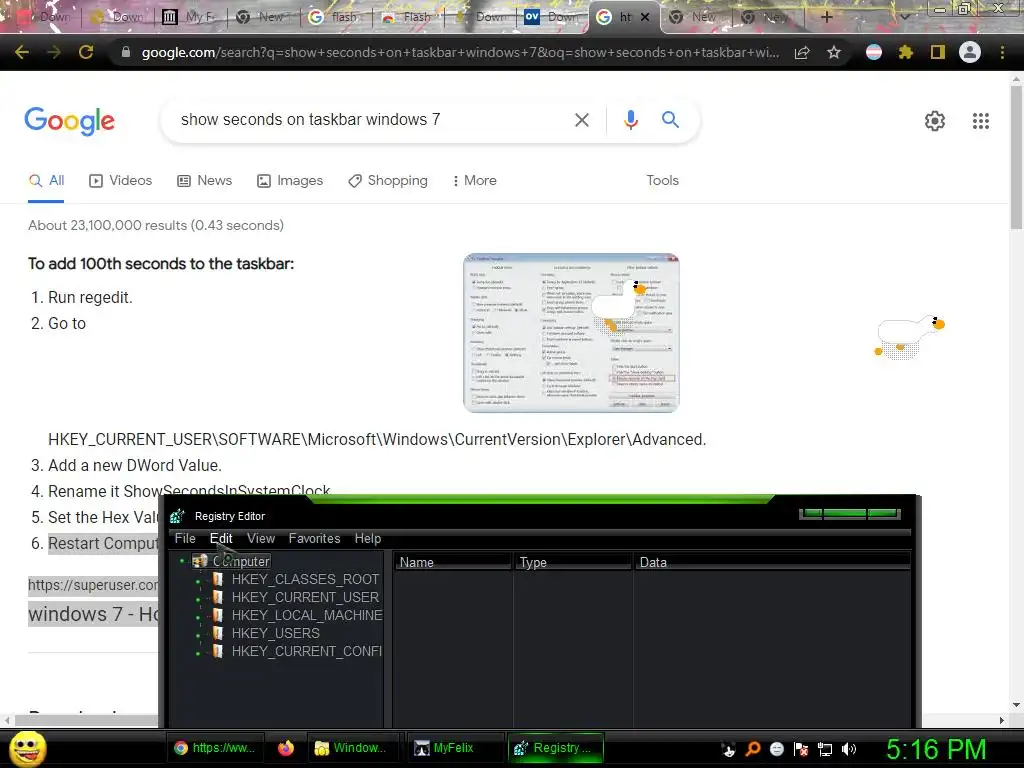The height and width of the screenshot is (768, 1024).
Task: Select the All results tab
Action: [x=46, y=180]
